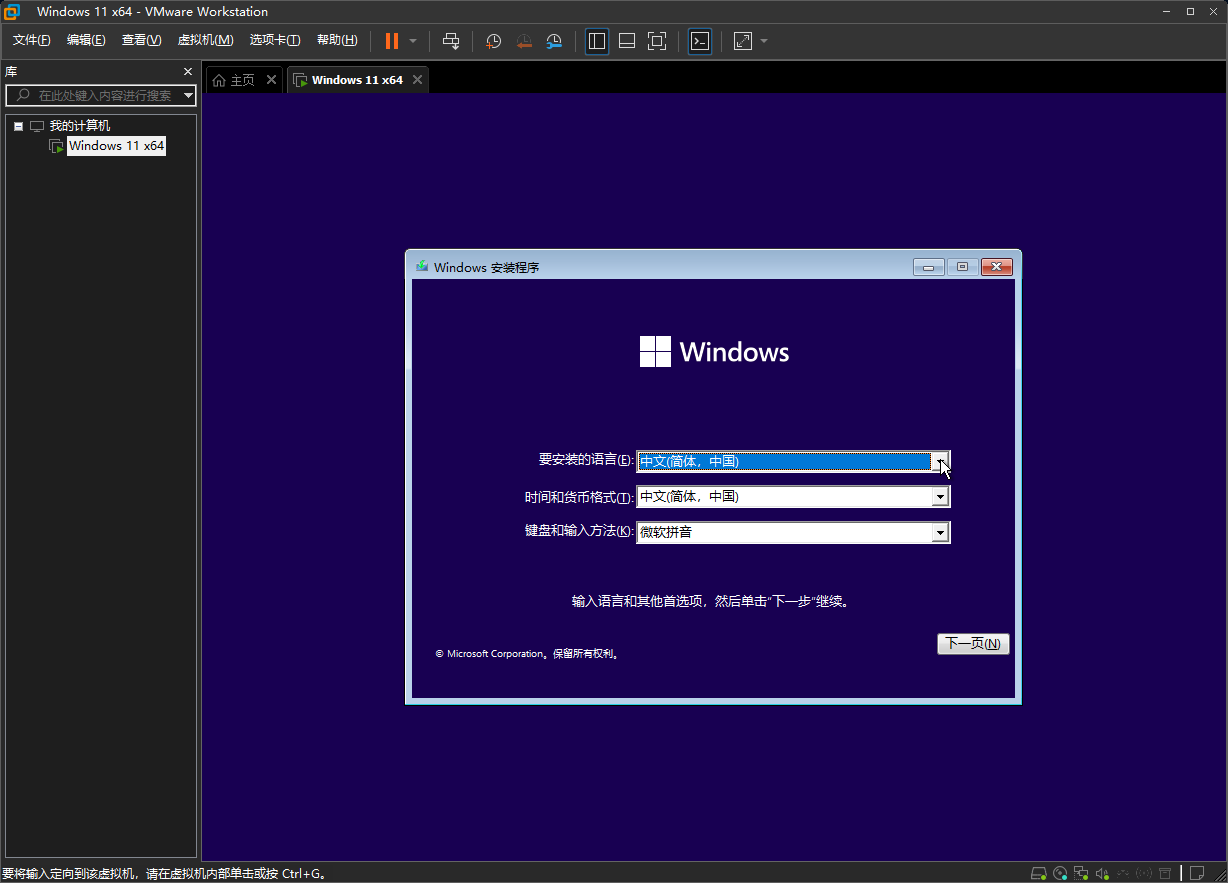The width and height of the screenshot is (1228, 883).
Task: Click the Windows setup title bar icon
Action: coord(423,267)
